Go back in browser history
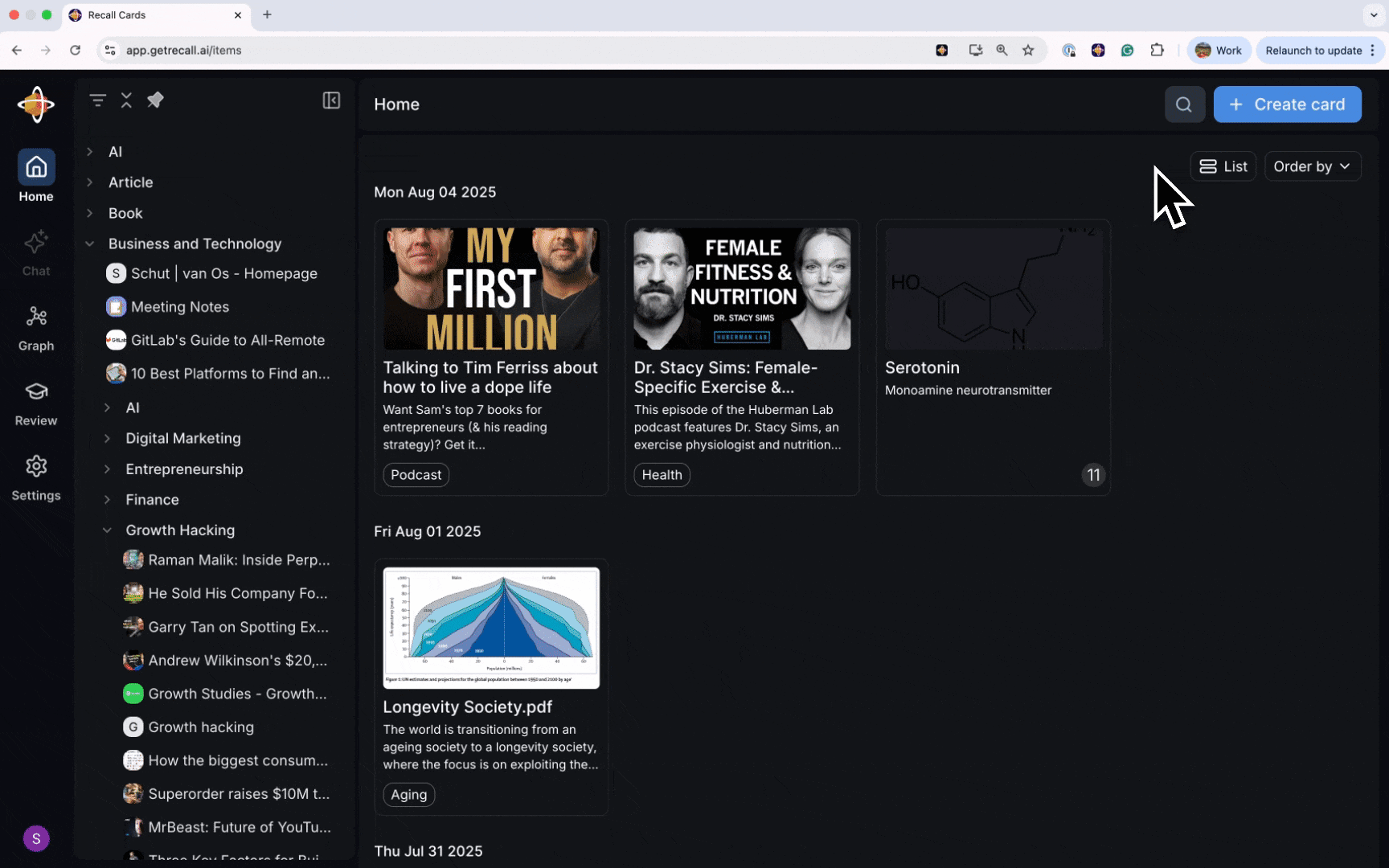Image resolution: width=1389 pixels, height=868 pixels. click(17, 50)
